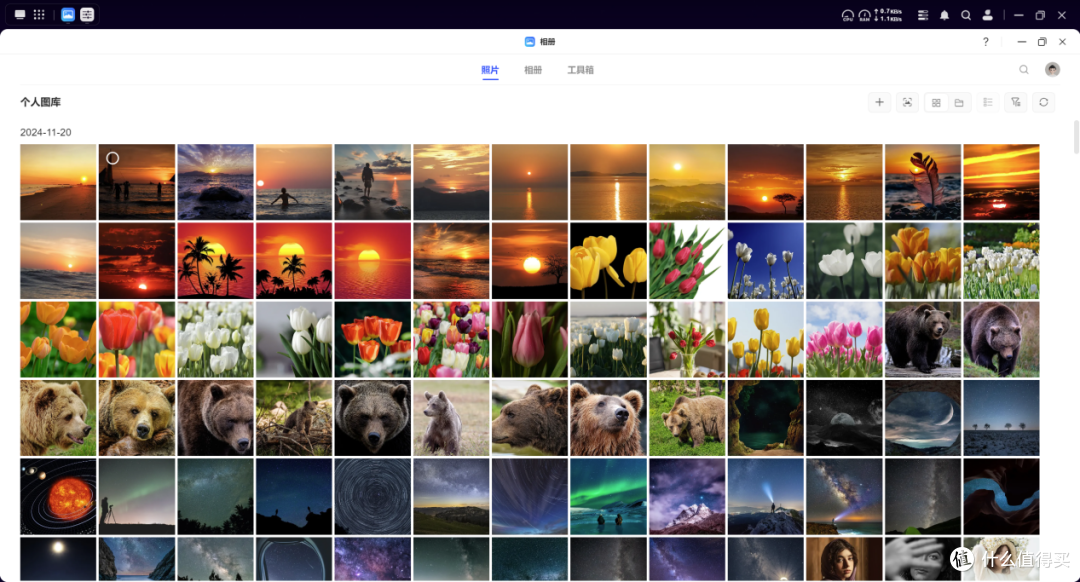Refresh the personal gallery
The image size is (1080, 582).
tap(1043, 103)
